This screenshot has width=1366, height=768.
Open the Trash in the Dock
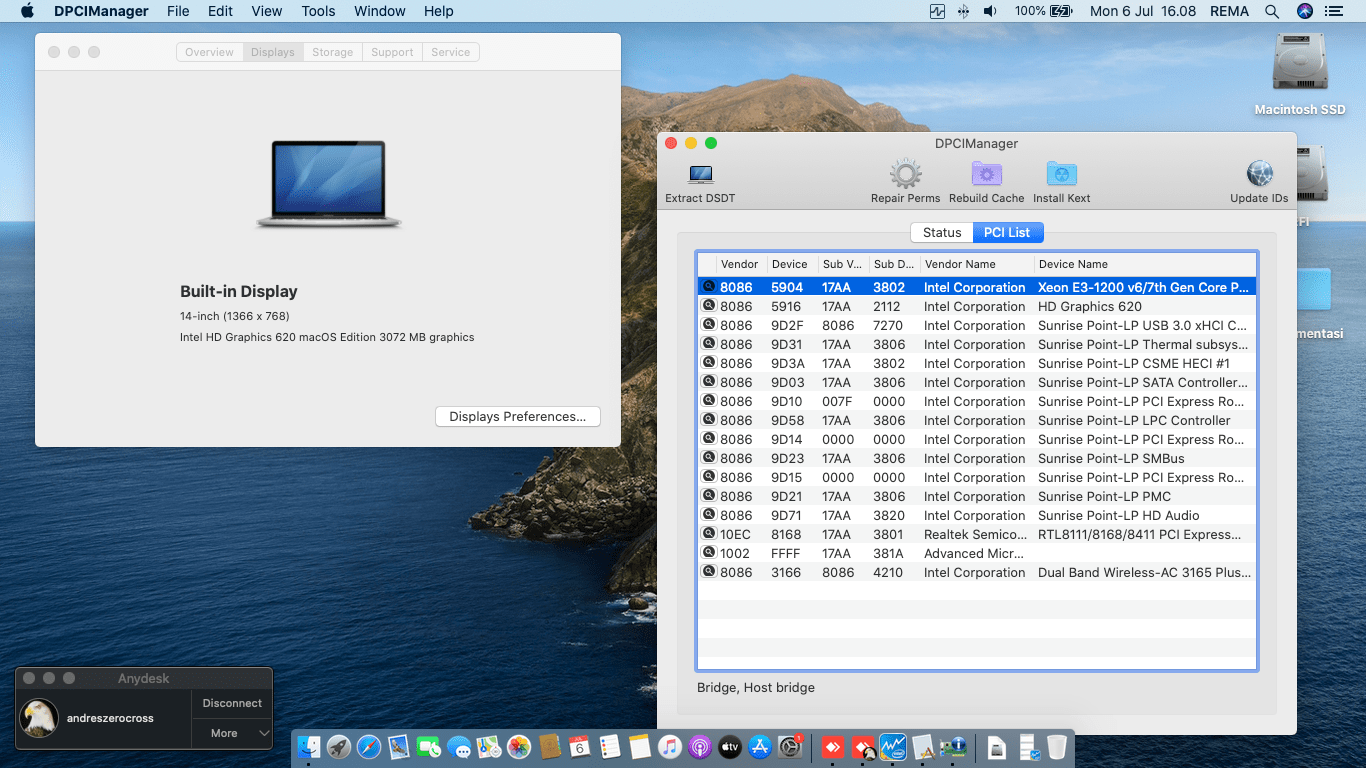1057,746
